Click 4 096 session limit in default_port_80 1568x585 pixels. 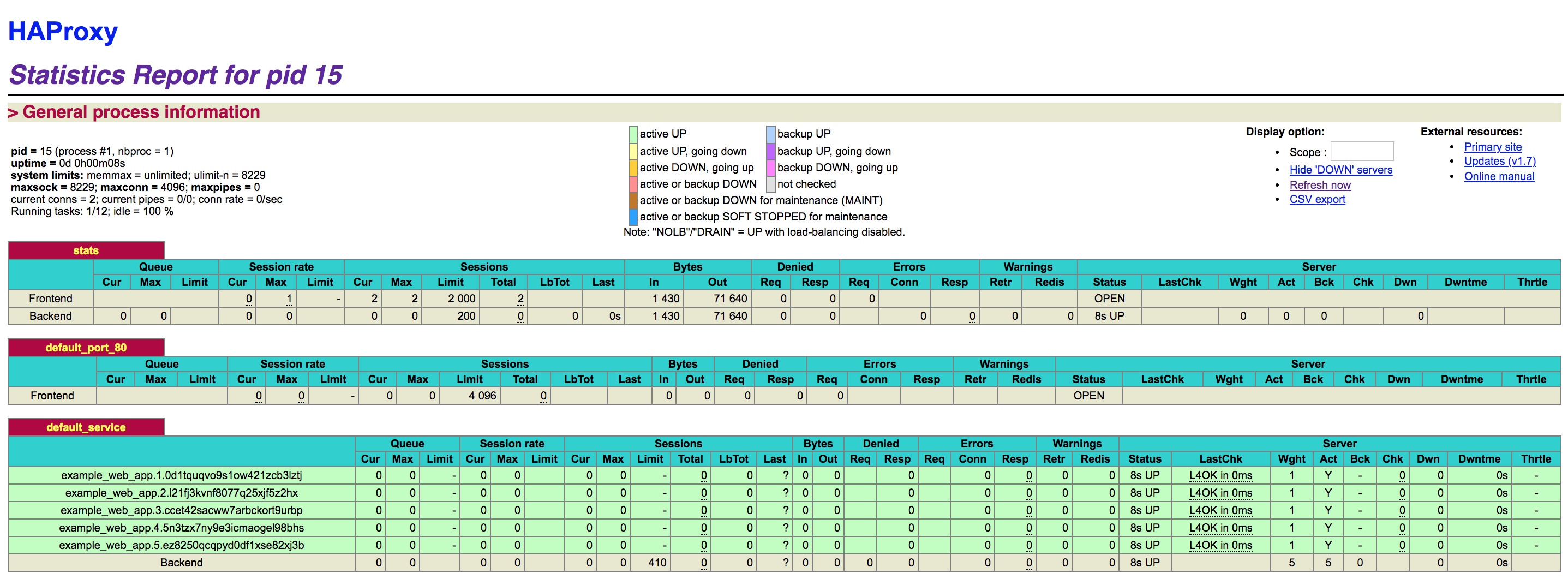tap(482, 396)
